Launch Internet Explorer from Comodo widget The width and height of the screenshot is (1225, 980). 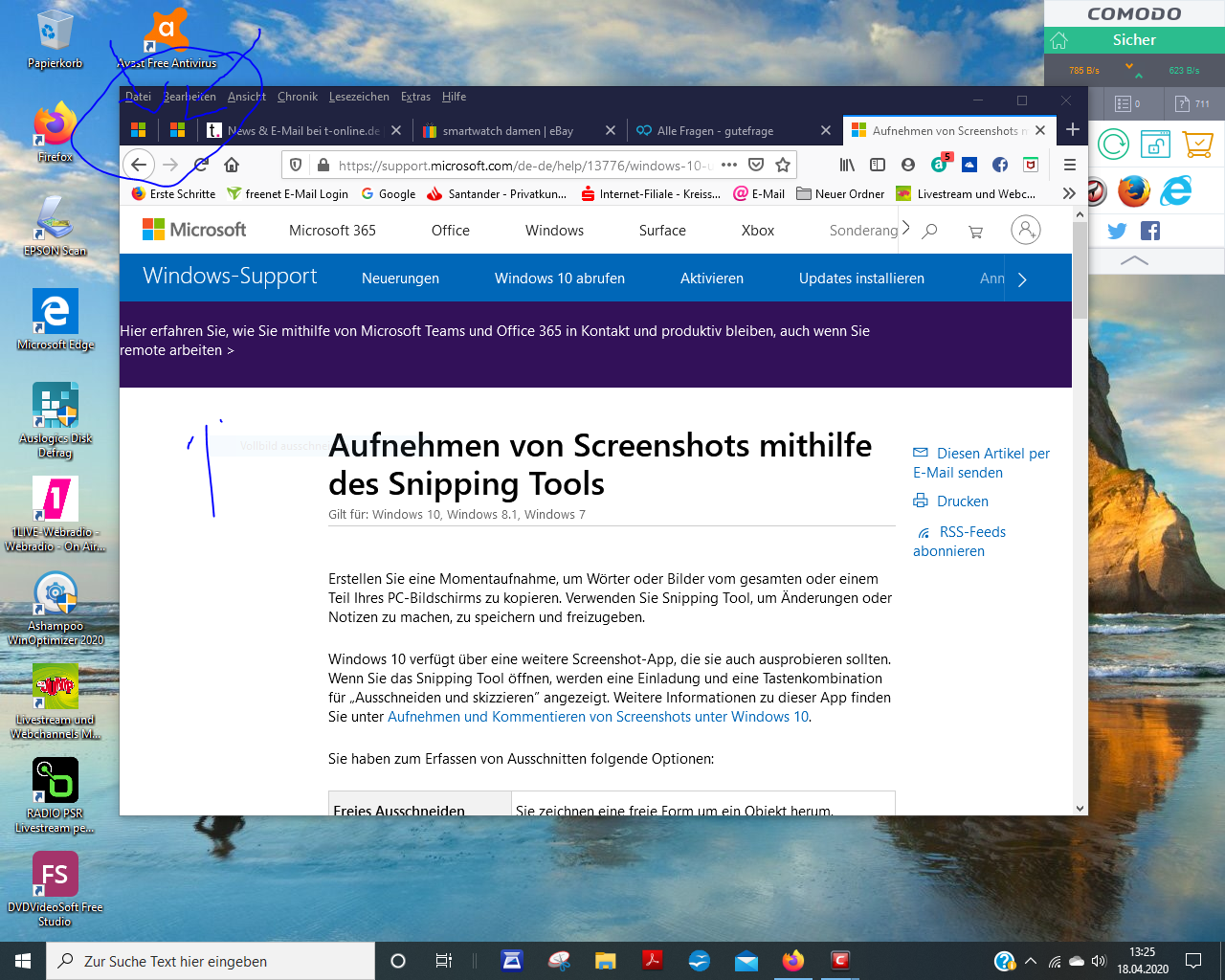coord(1176,191)
